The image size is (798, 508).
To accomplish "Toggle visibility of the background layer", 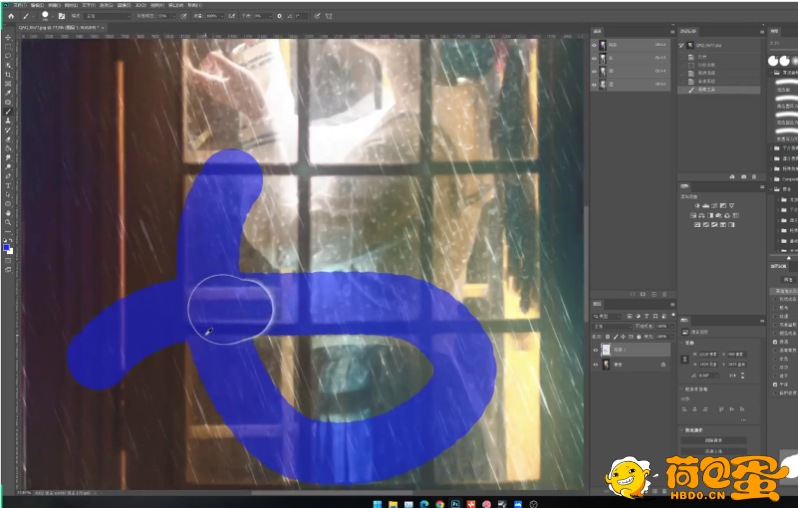I will point(595,364).
